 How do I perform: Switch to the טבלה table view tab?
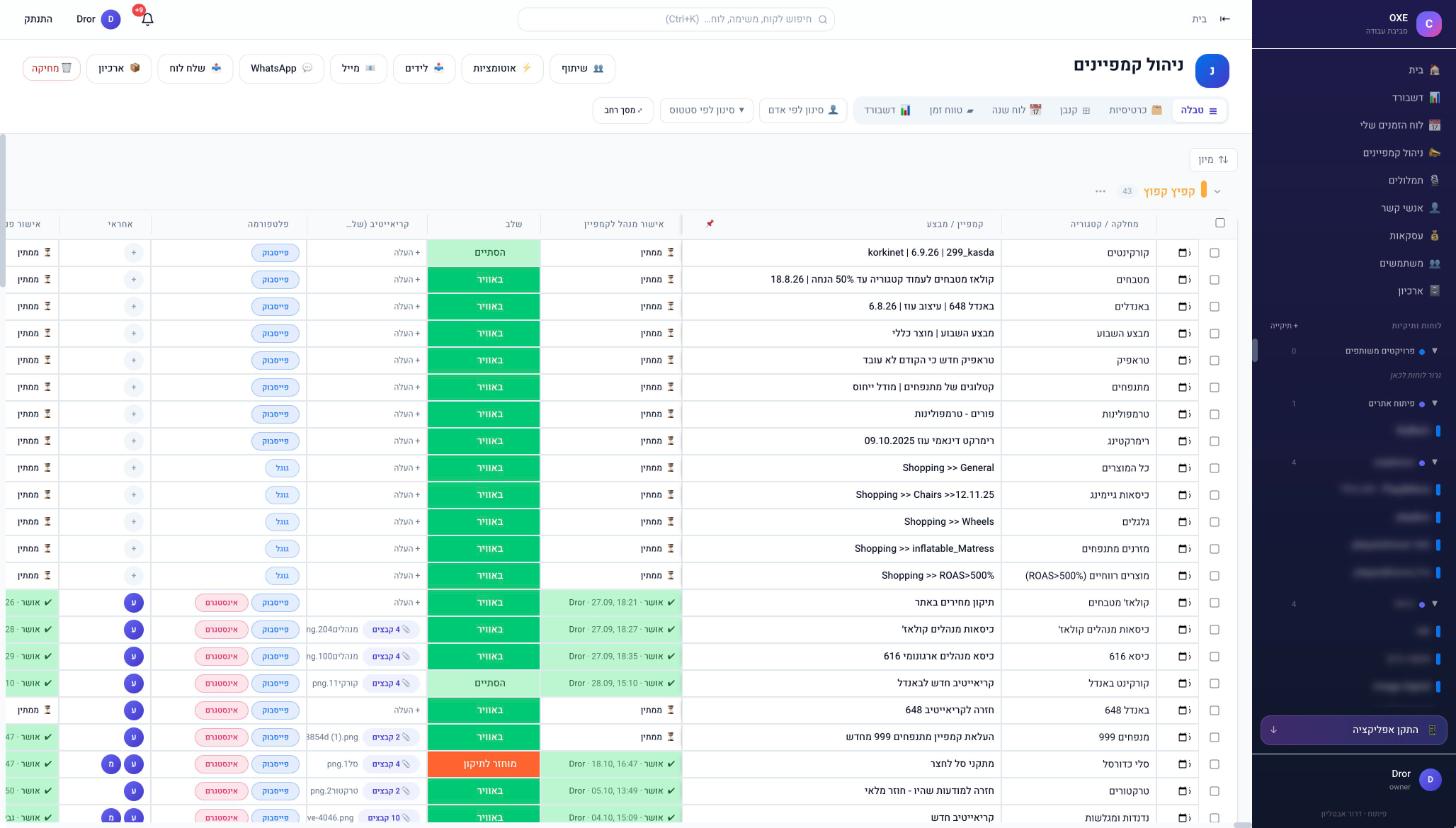click(x=1198, y=110)
